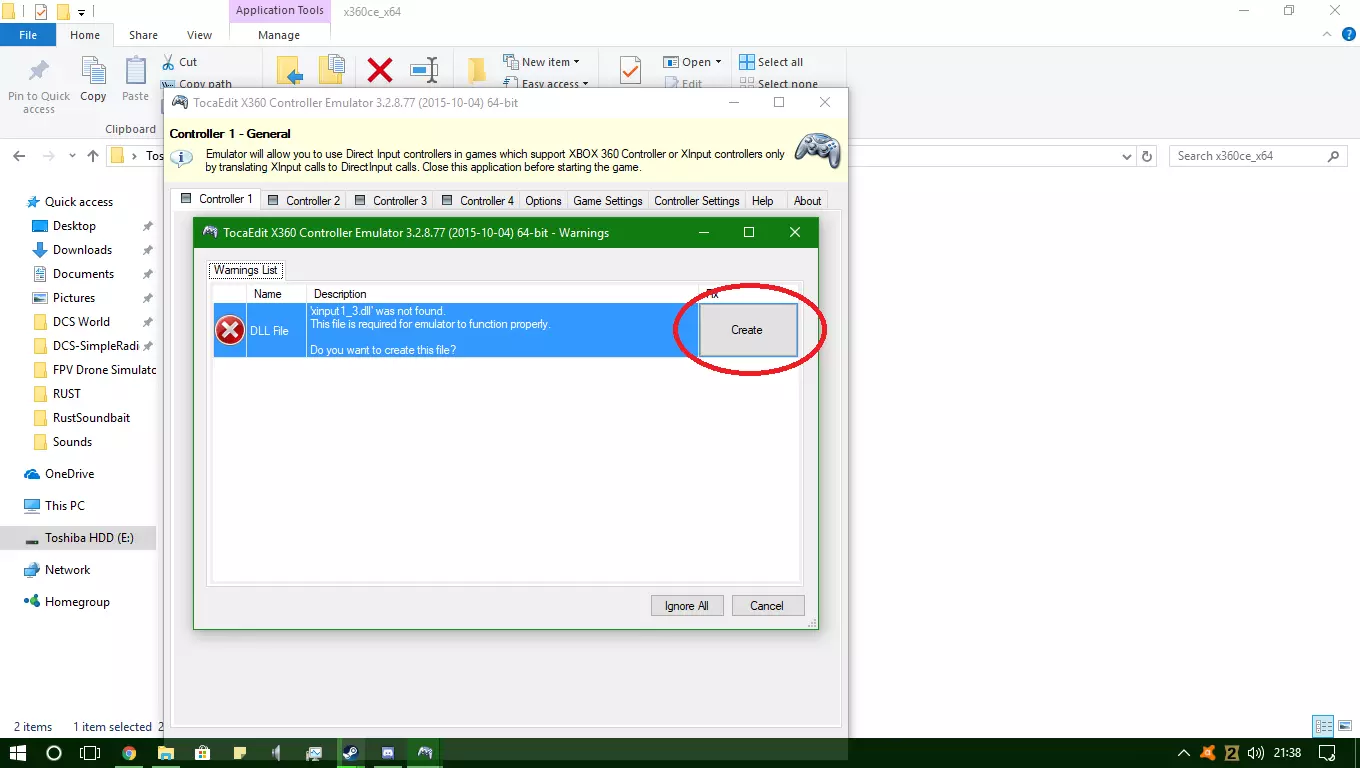
Task: Open the Manage ribbon tab
Action: click(279, 35)
